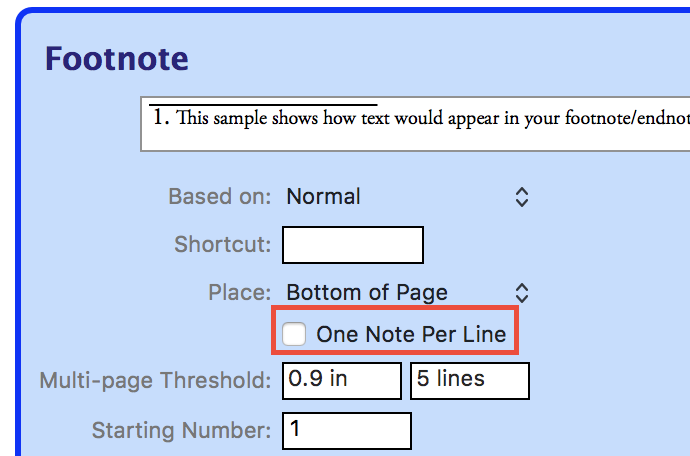The image size is (690, 456).
Task: Enable the One Note Per Line checkbox
Action: 294,334
